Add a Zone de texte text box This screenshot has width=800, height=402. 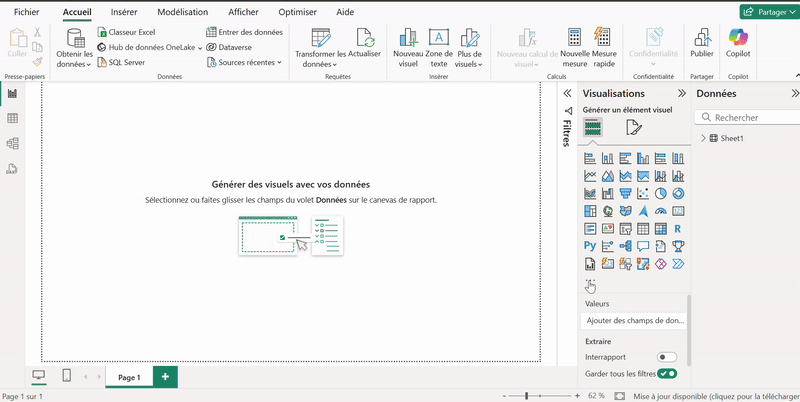[438, 45]
